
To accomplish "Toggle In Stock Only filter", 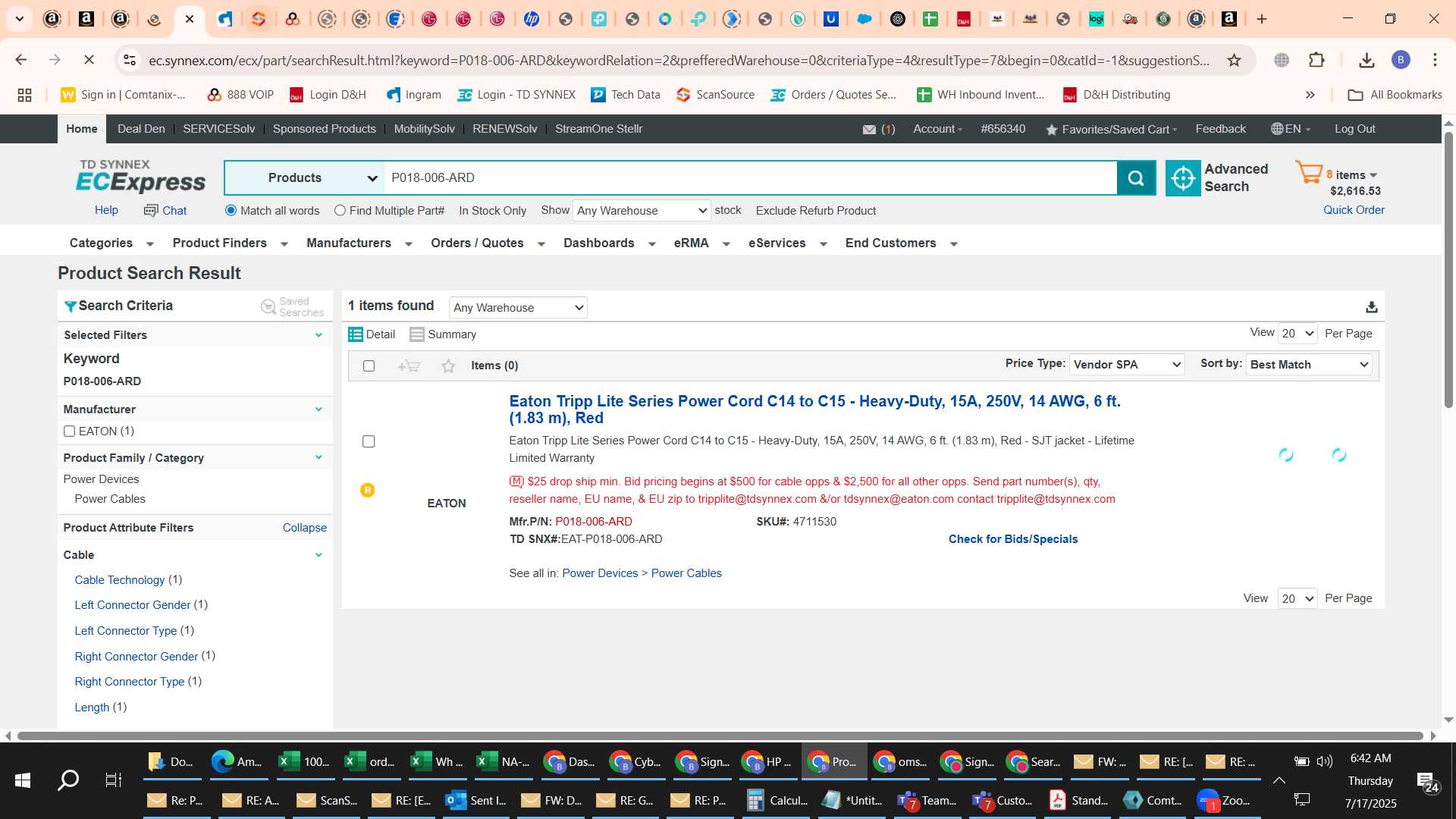I will pos(492,211).
